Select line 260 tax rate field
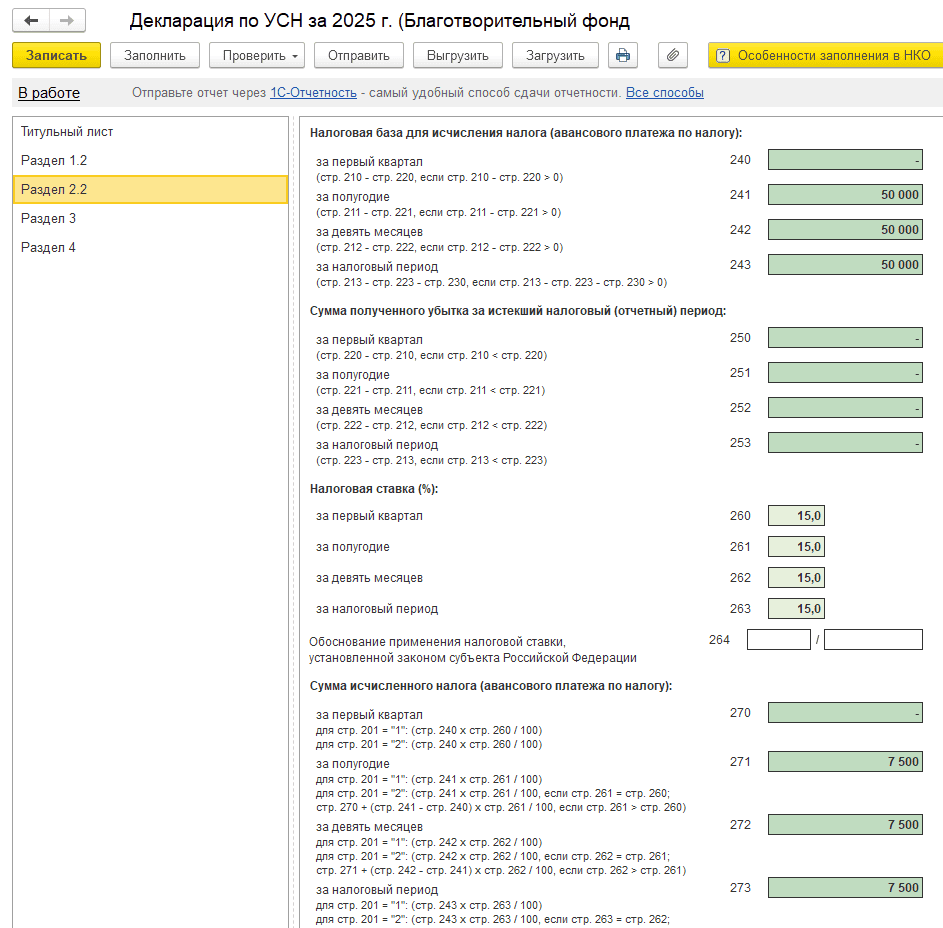 click(796, 516)
